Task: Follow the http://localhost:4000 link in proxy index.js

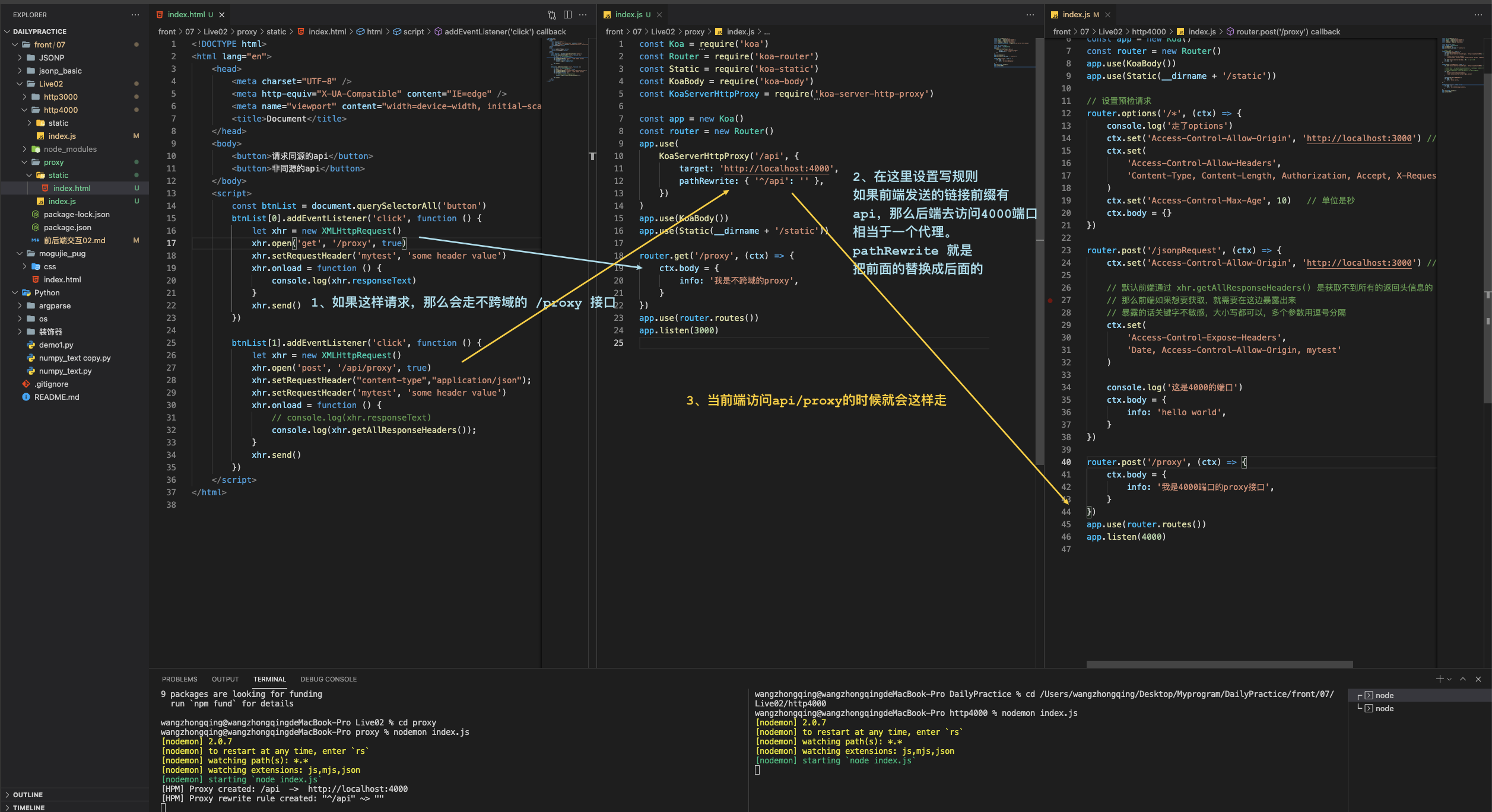Action: click(776, 168)
